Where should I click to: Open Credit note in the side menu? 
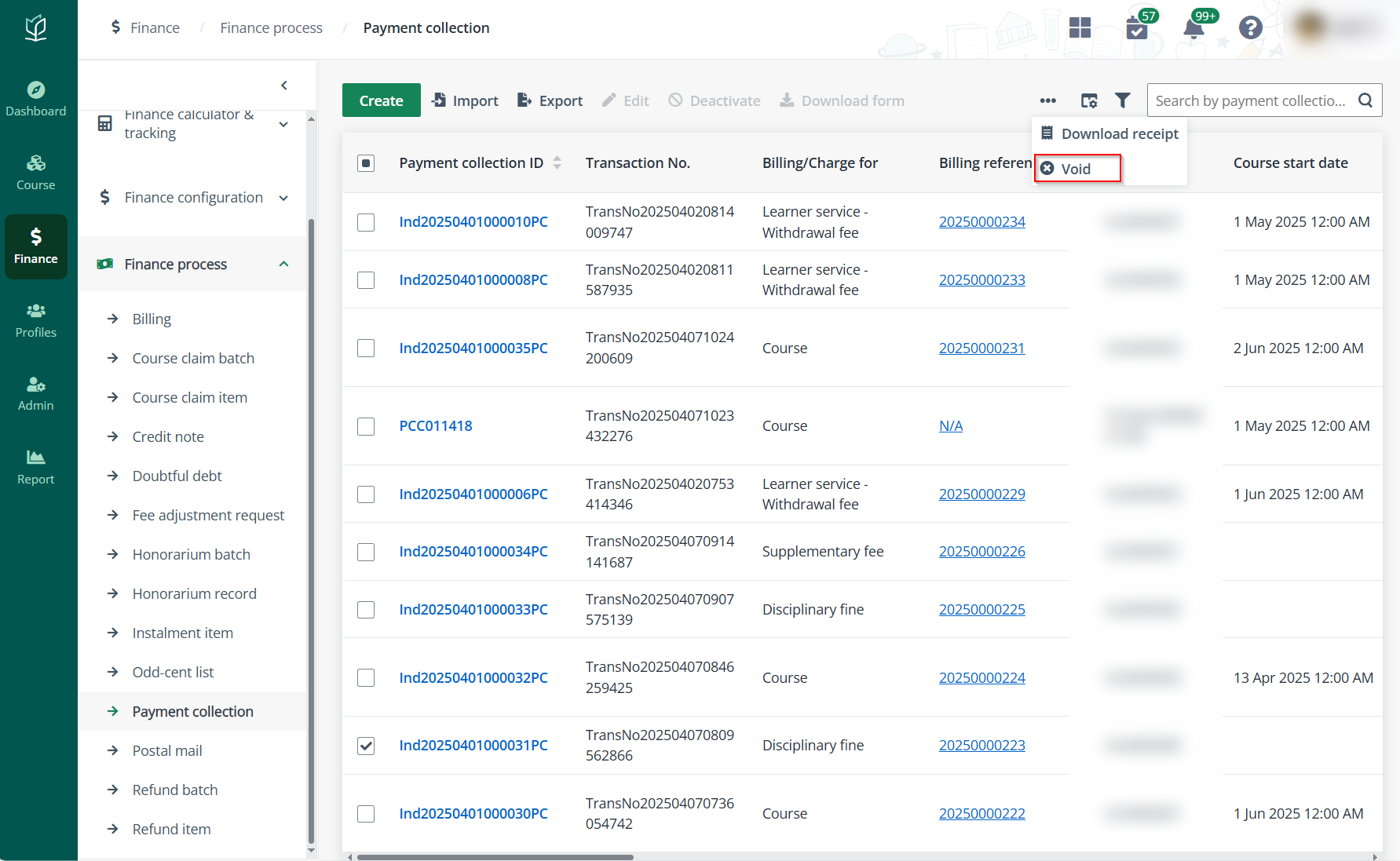[168, 436]
